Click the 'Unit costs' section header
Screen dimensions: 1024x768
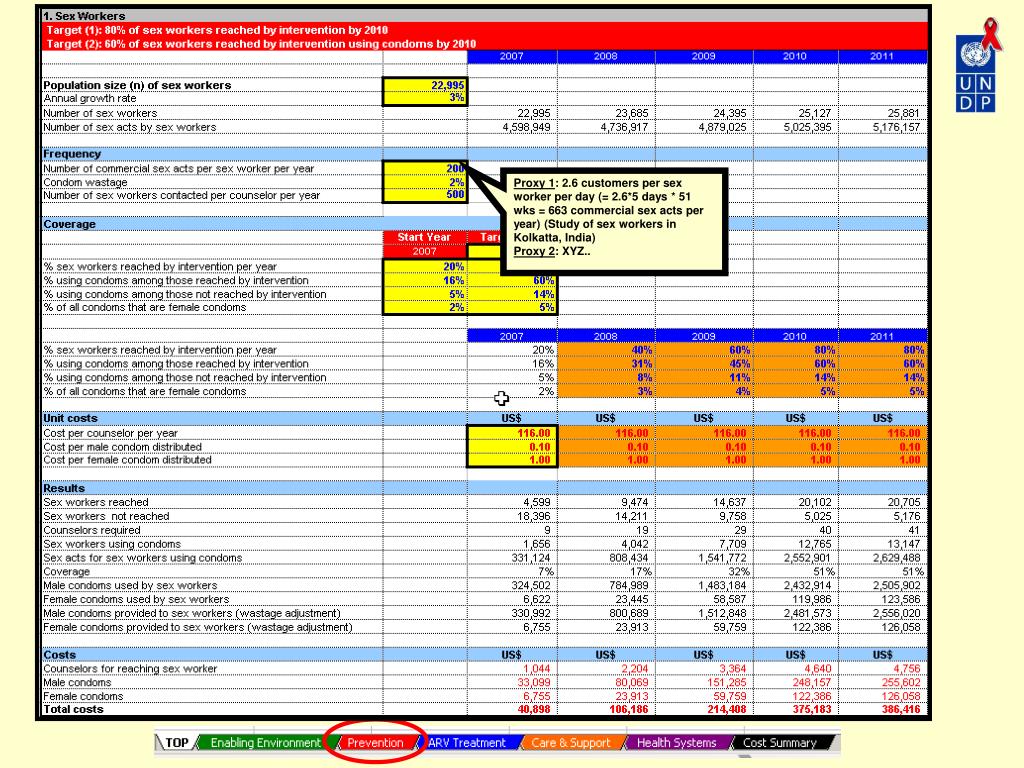(x=70, y=418)
